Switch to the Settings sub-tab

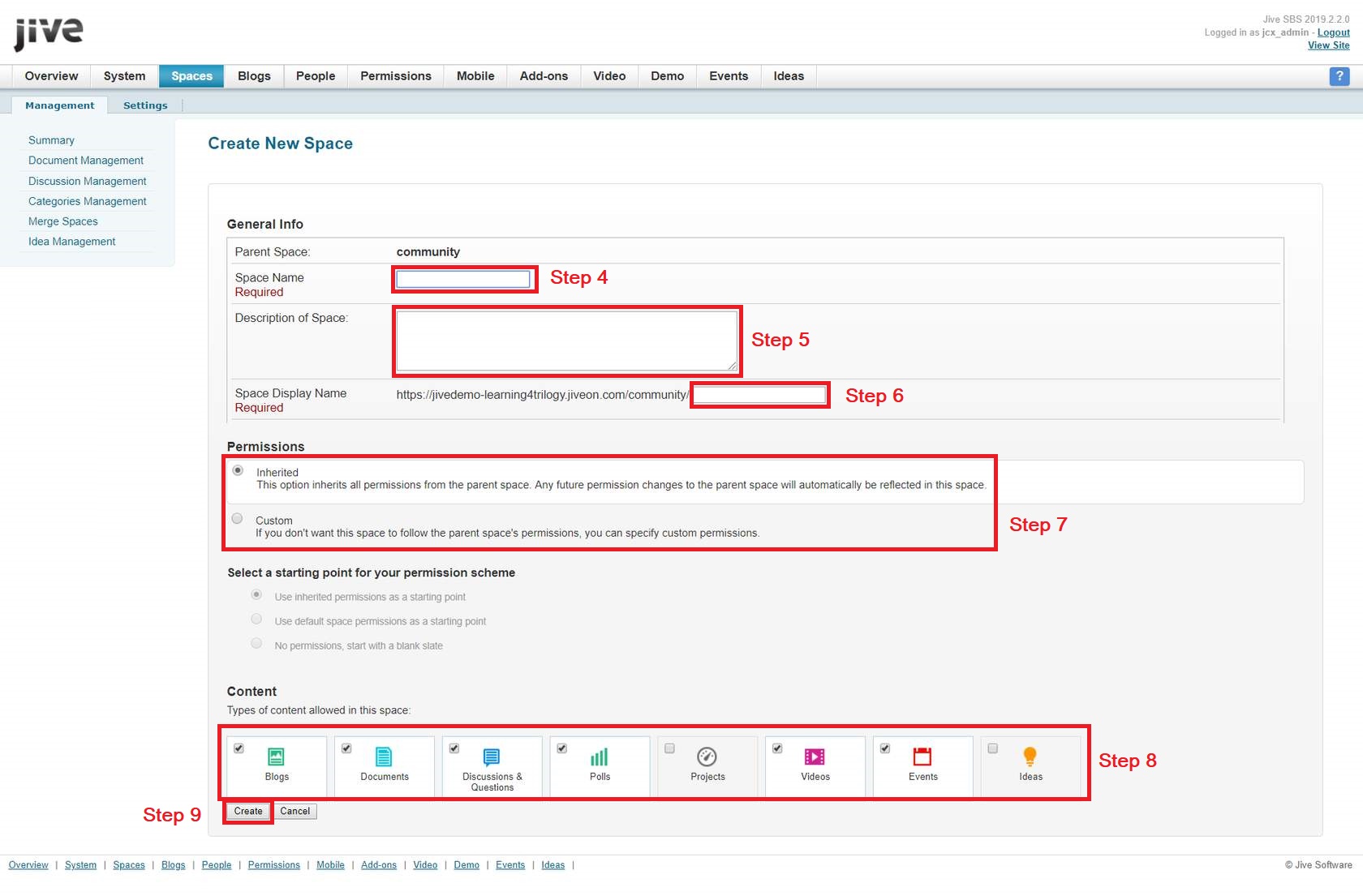tap(145, 105)
